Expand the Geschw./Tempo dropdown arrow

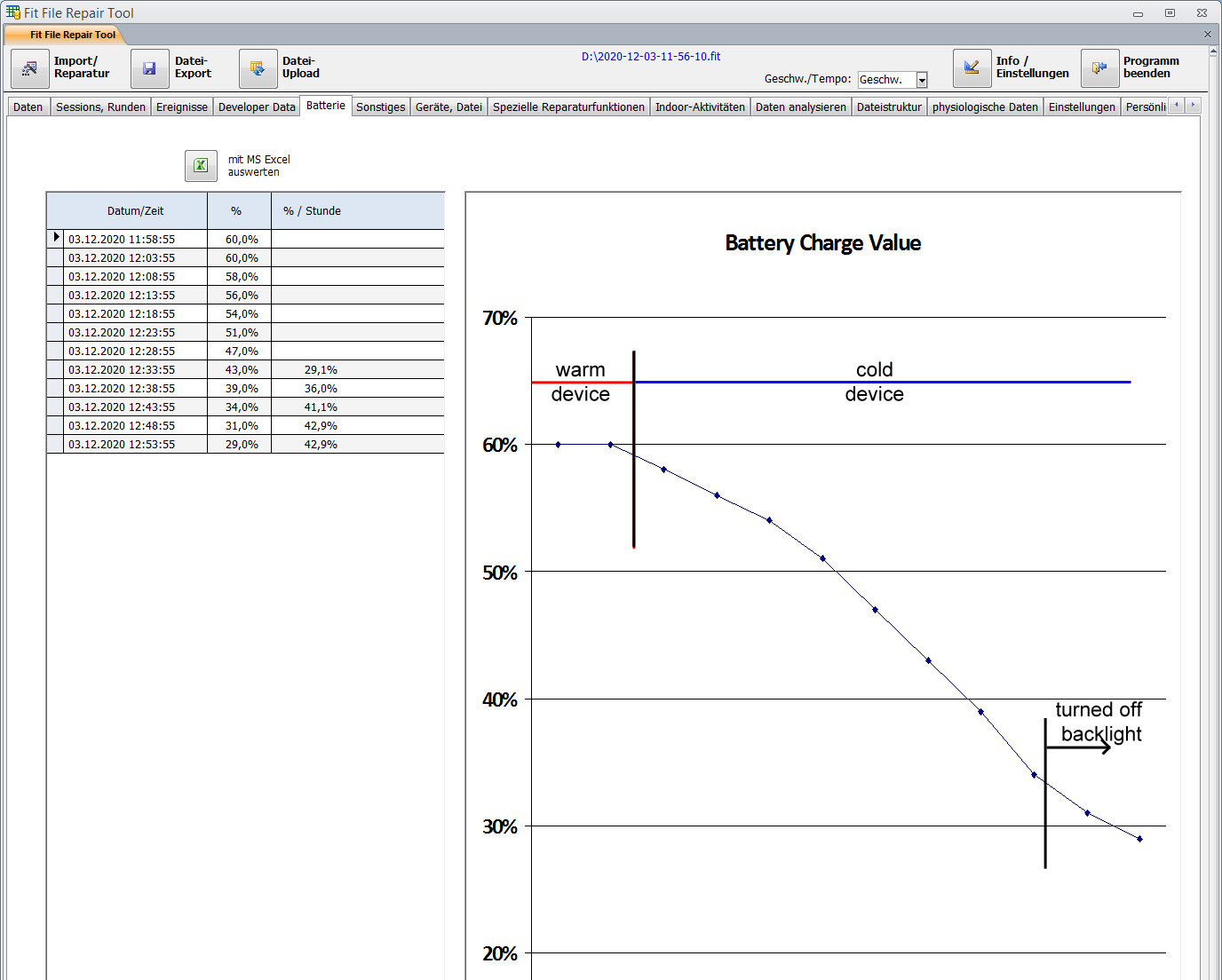click(922, 81)
